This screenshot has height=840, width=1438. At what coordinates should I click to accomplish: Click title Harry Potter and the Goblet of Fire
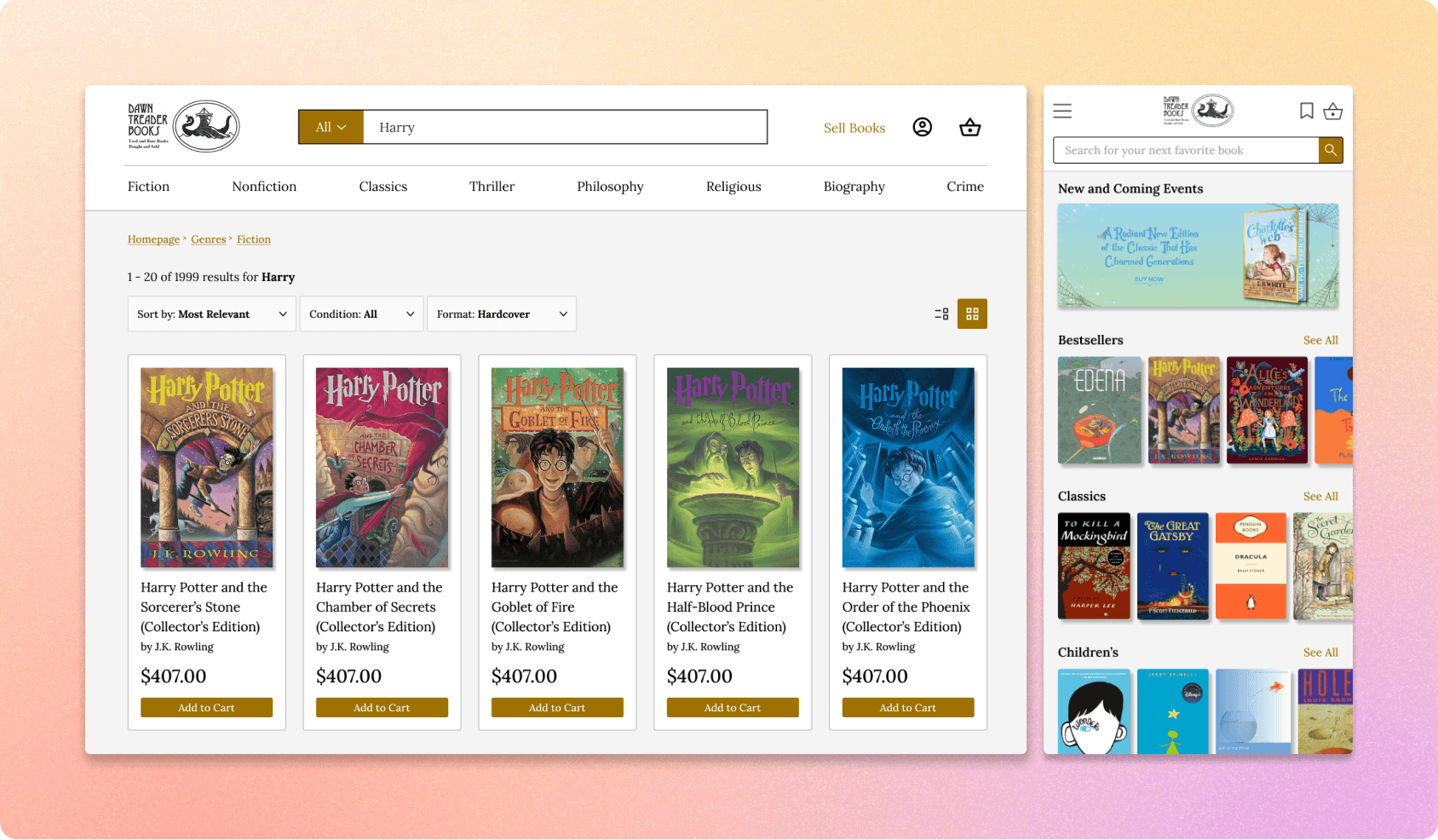pyautogui.click(x=555, y=607)
